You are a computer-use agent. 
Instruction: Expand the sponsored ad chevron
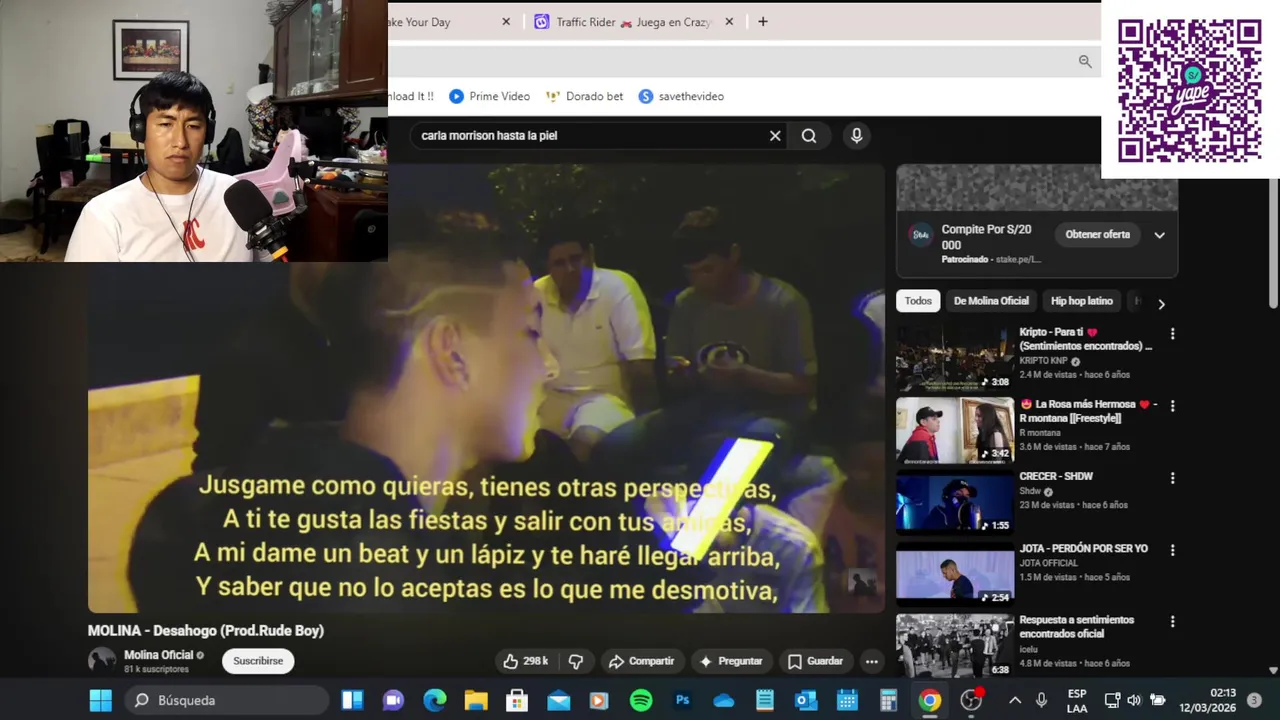[1159, 235]
